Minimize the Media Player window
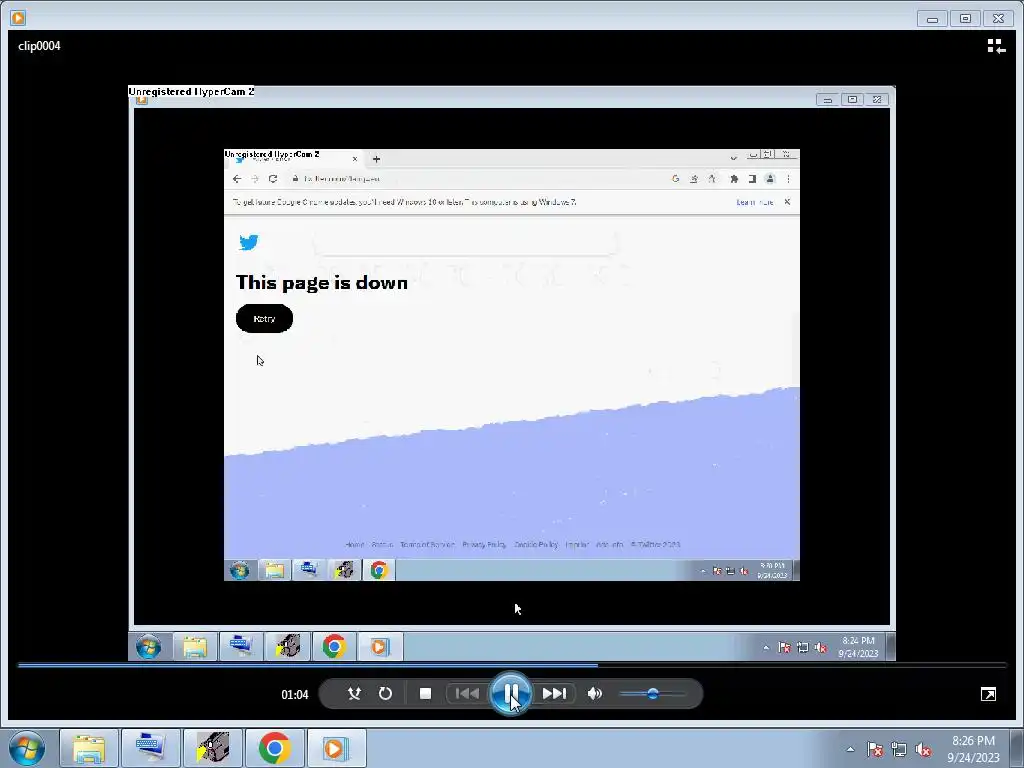The image size is (1024, 768). (x=932, y=19)
